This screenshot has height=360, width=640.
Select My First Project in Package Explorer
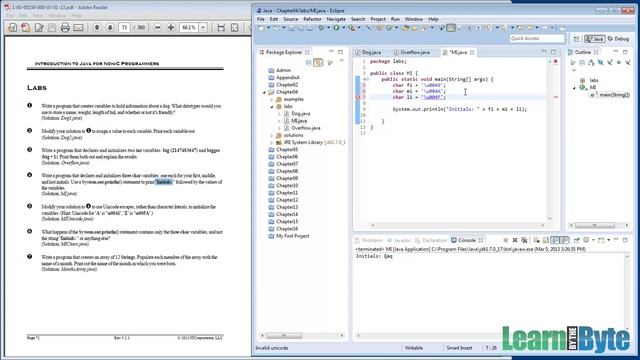pyautogui.click(x=289, y=236)
